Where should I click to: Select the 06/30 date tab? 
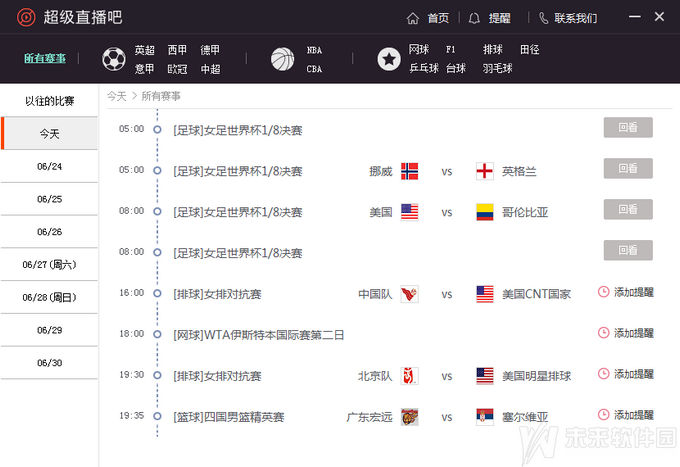(49, 363)
